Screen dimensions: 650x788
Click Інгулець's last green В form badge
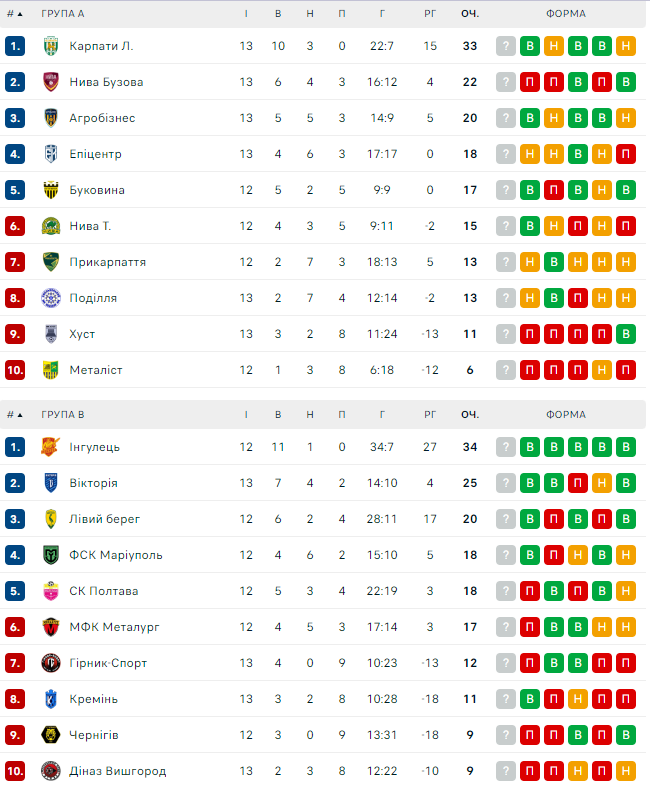click(626, 447)
